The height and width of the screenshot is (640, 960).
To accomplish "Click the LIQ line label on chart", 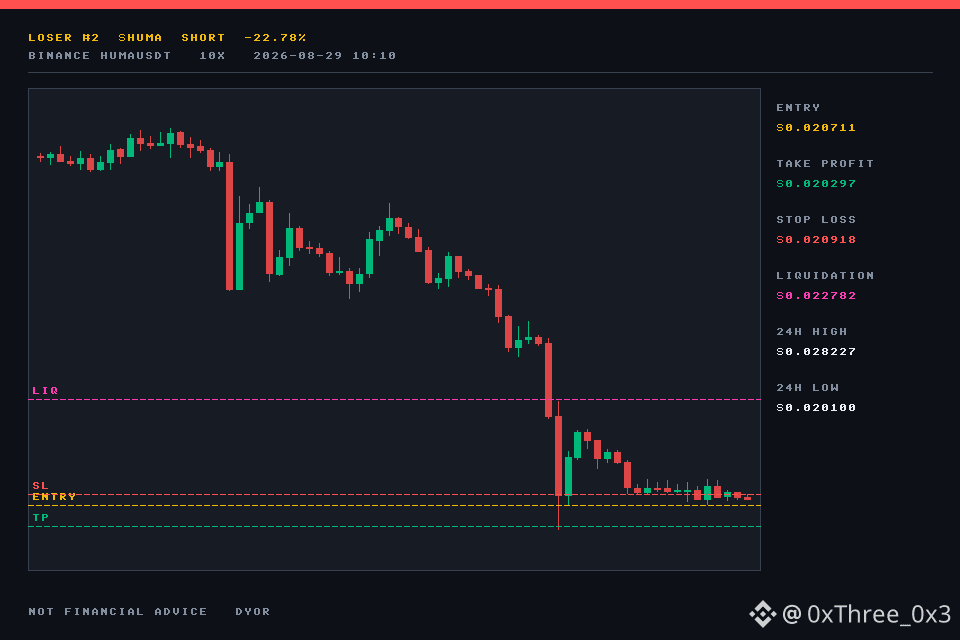I will [x=45, y=391].
